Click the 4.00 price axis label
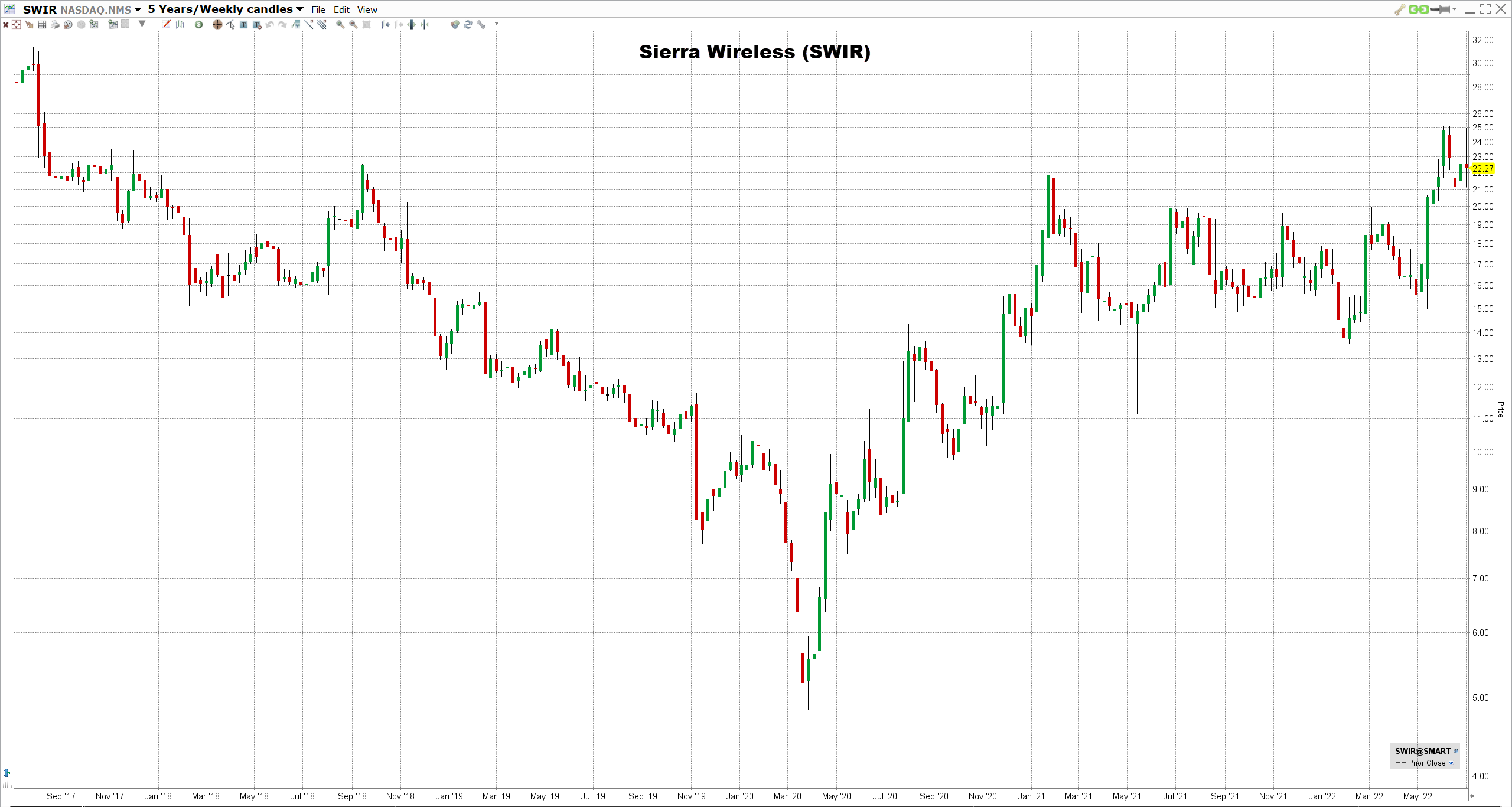The width and height of the screenshot is (1512, 807). (x=1481, y=776)
